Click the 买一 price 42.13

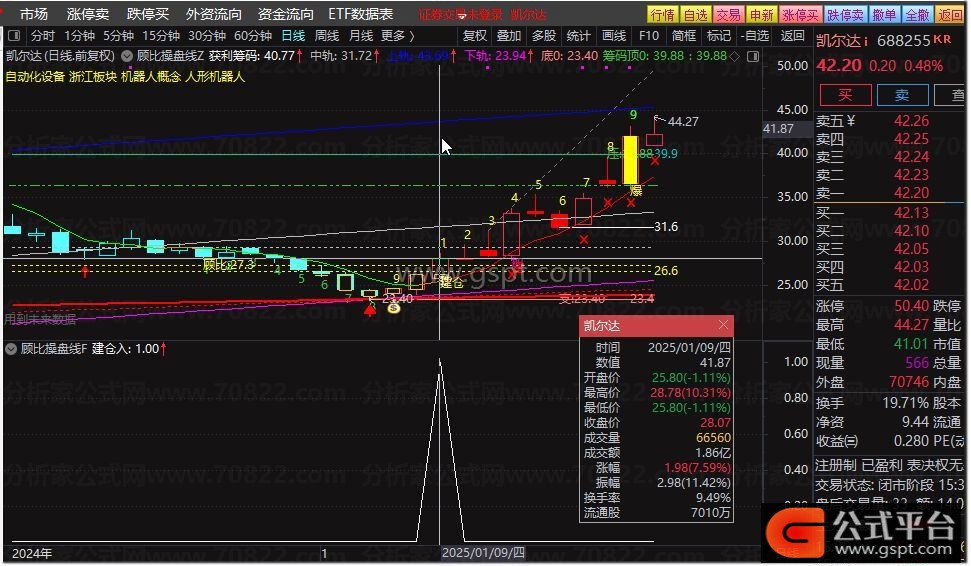pos(911,213)
